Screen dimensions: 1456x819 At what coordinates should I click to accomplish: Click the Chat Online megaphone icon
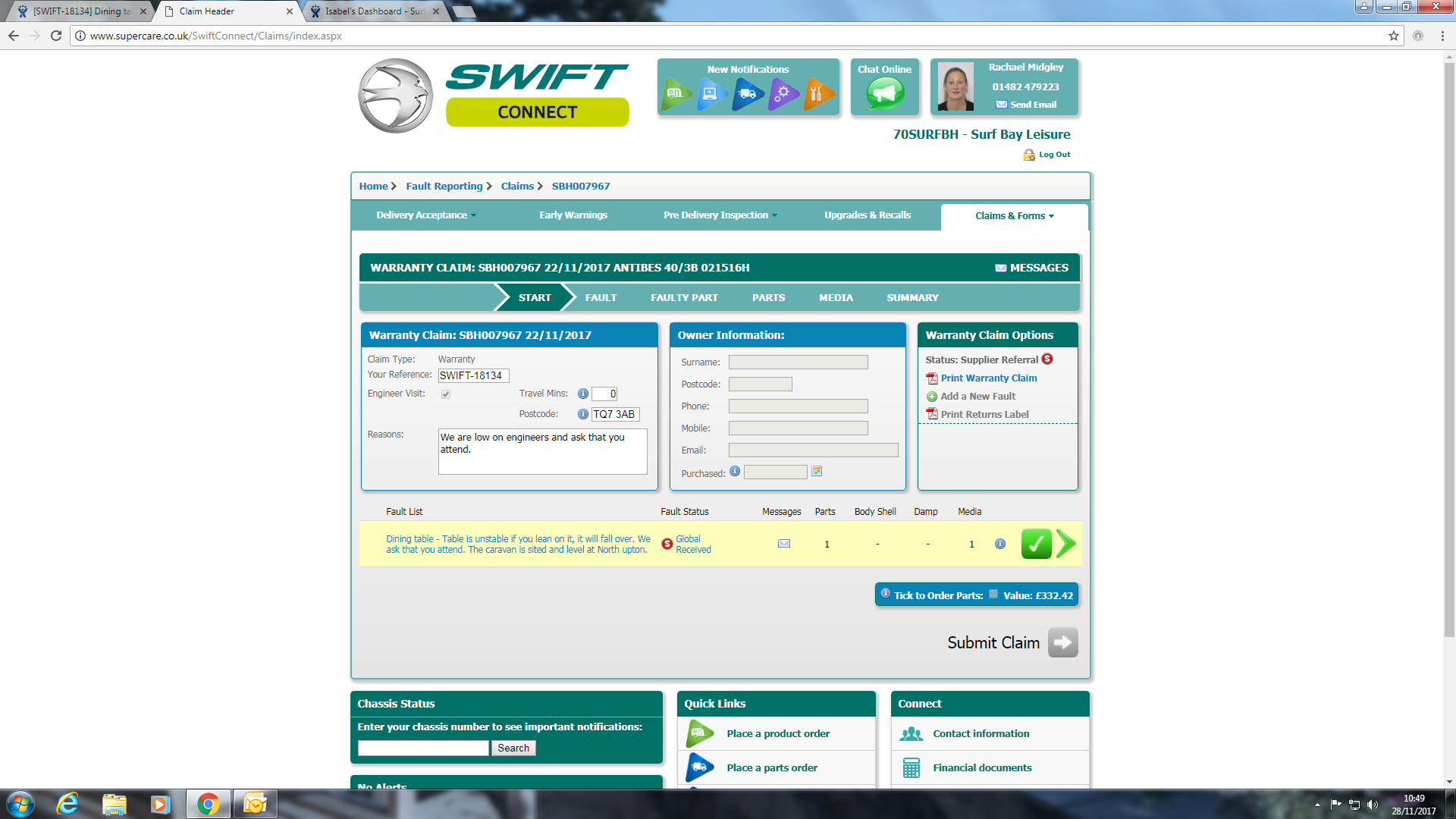884,94
